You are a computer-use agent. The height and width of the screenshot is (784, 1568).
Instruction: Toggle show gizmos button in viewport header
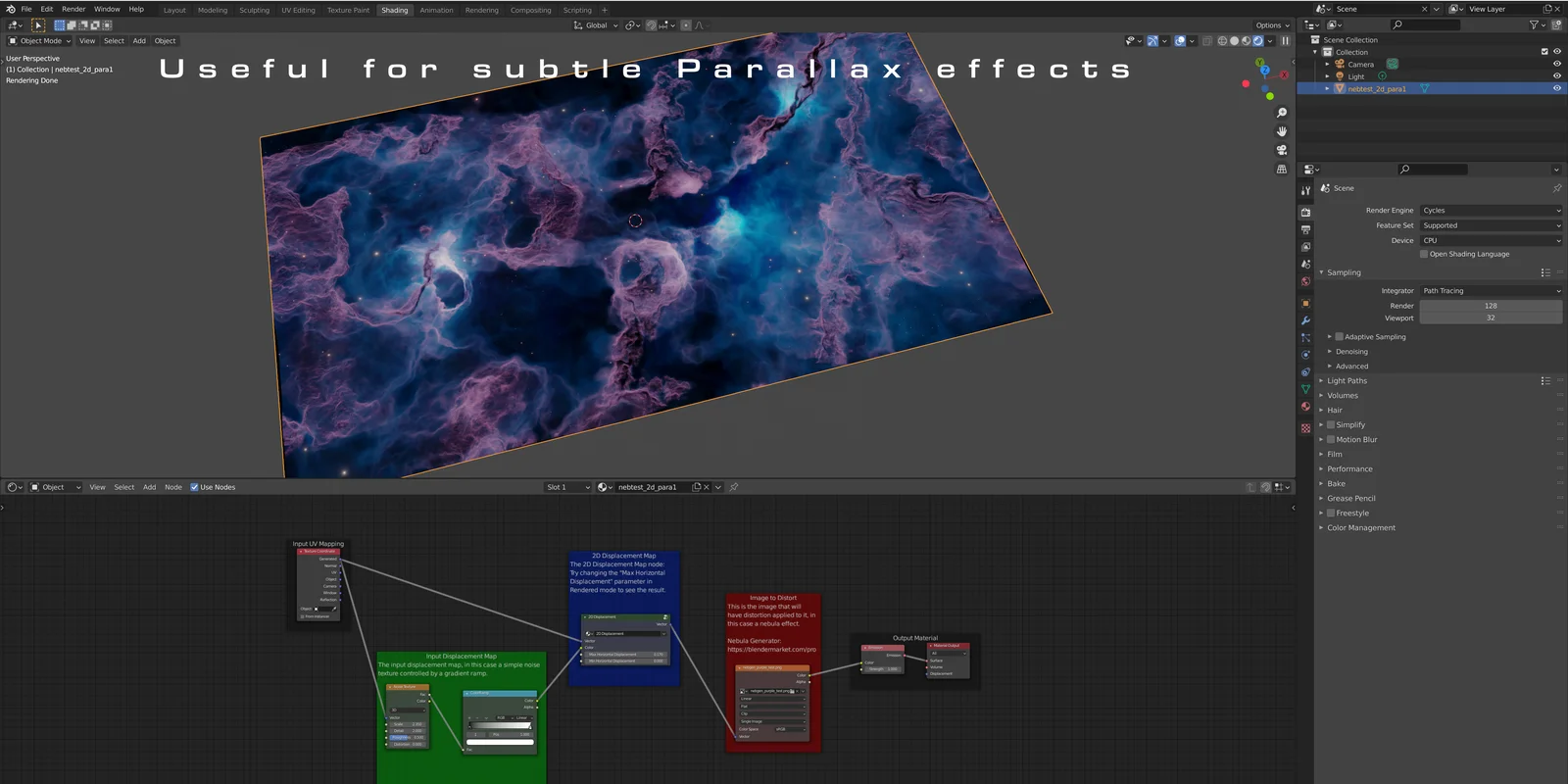[1152, 41]
